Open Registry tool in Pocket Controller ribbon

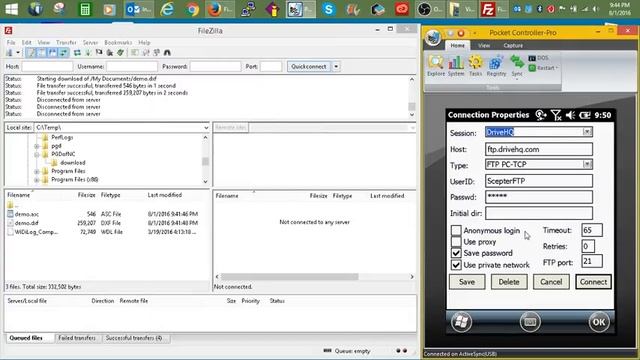point(496,66)
